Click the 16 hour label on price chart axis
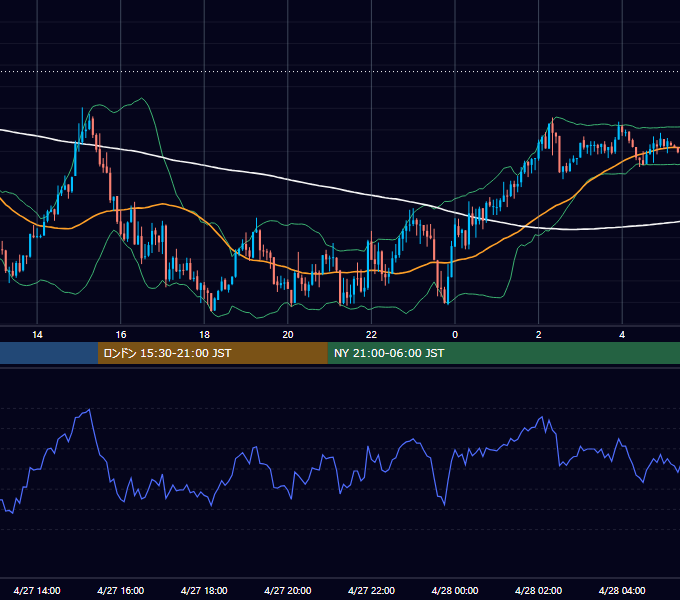 [x=121, y=335]
